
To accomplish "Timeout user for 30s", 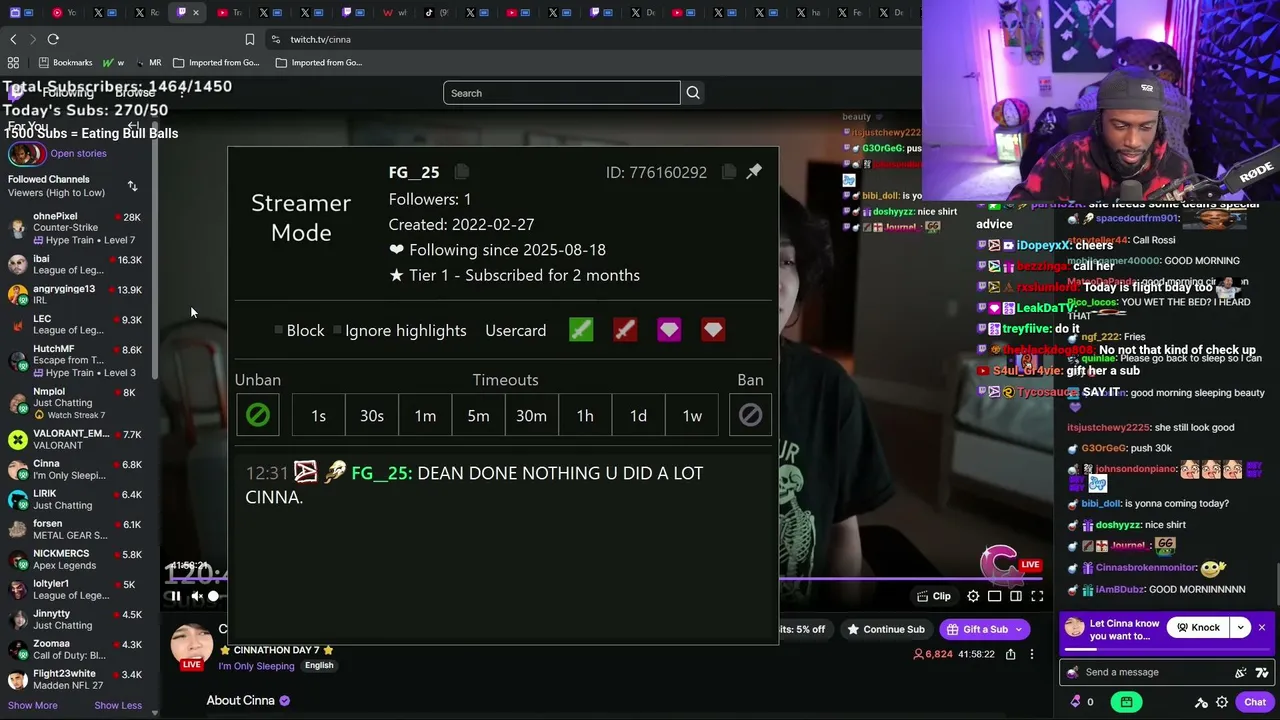I will (372, 415).
